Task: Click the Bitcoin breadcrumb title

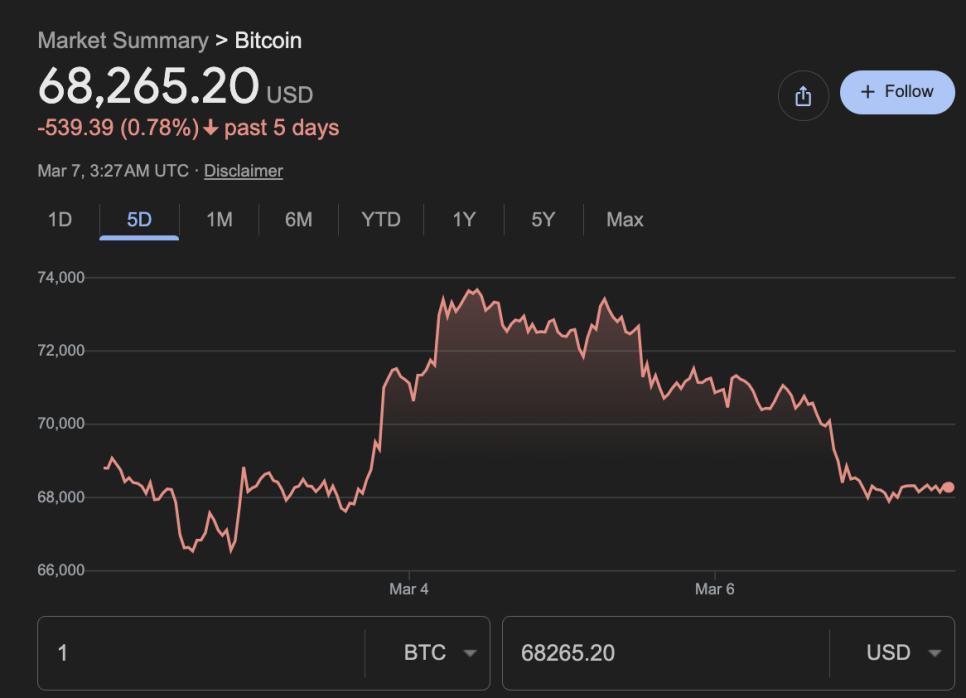Action: tap(268, 41)
